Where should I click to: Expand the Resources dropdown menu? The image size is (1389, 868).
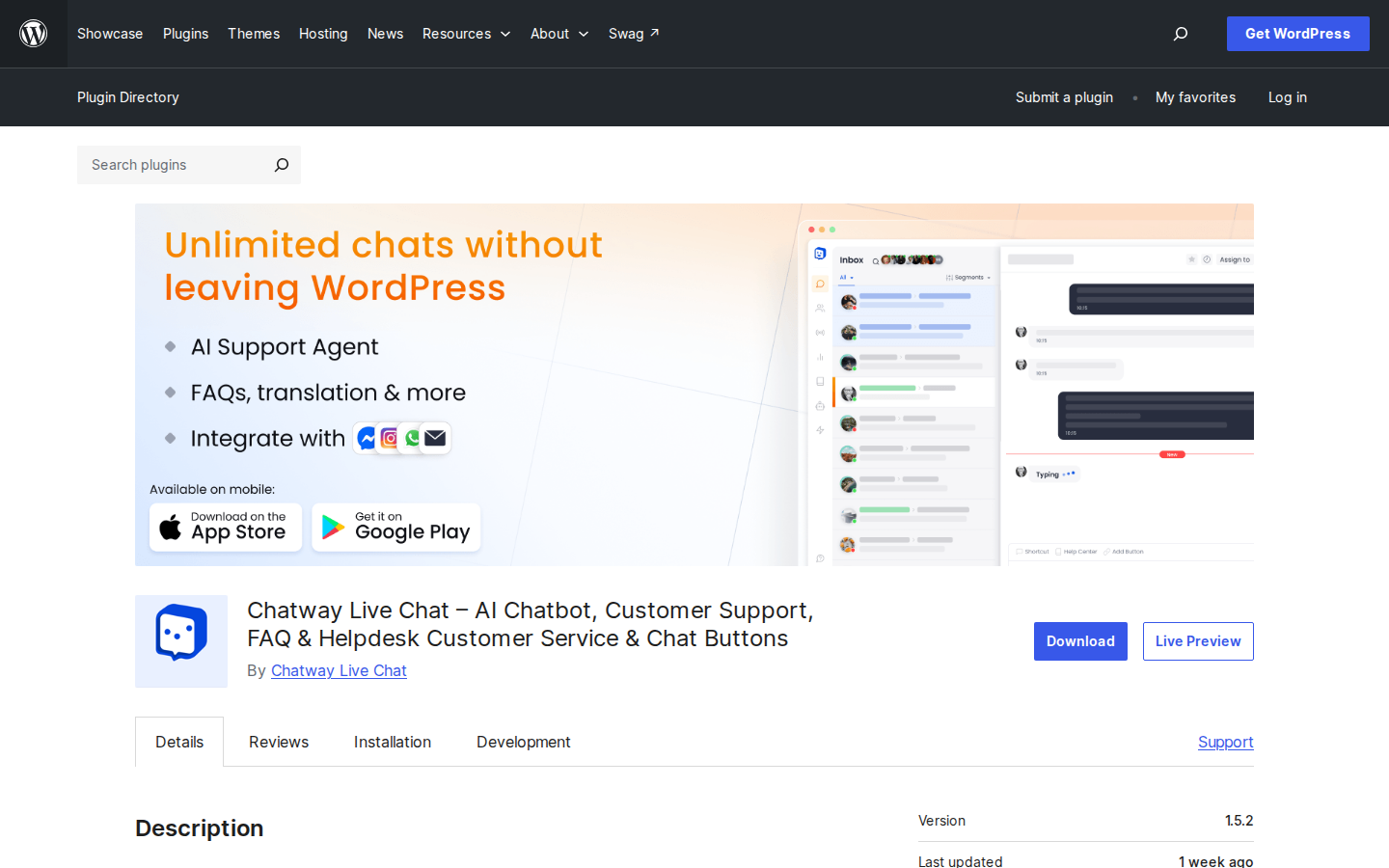[x=466, y=34]
